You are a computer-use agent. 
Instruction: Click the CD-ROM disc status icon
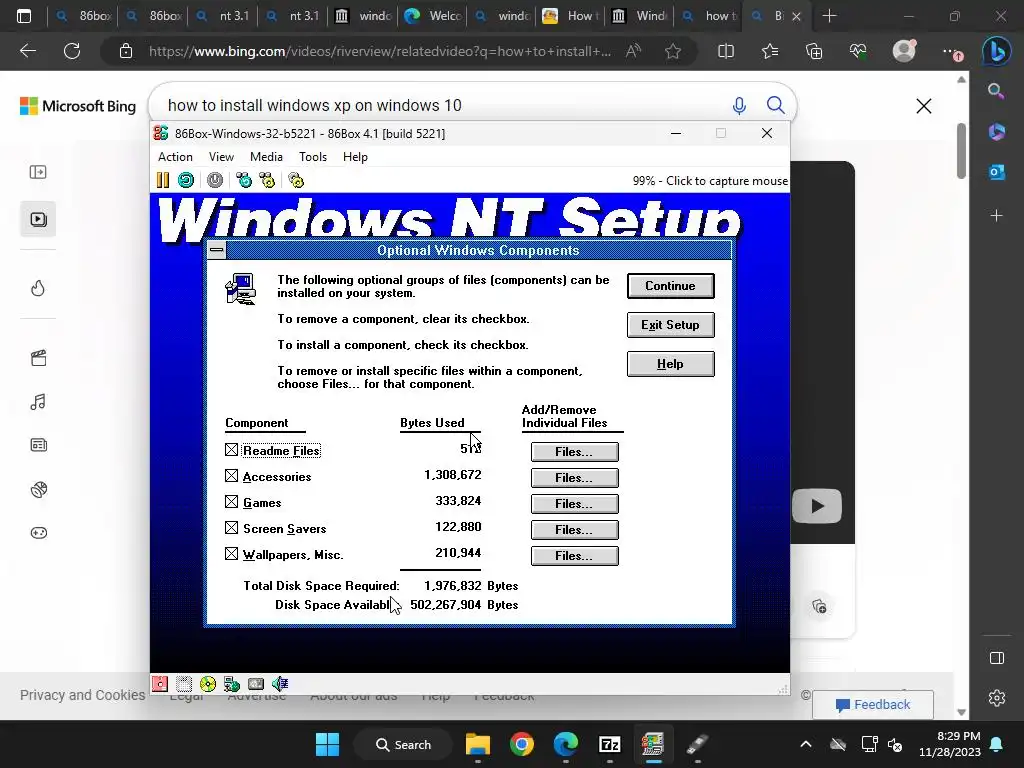(208, 684)
